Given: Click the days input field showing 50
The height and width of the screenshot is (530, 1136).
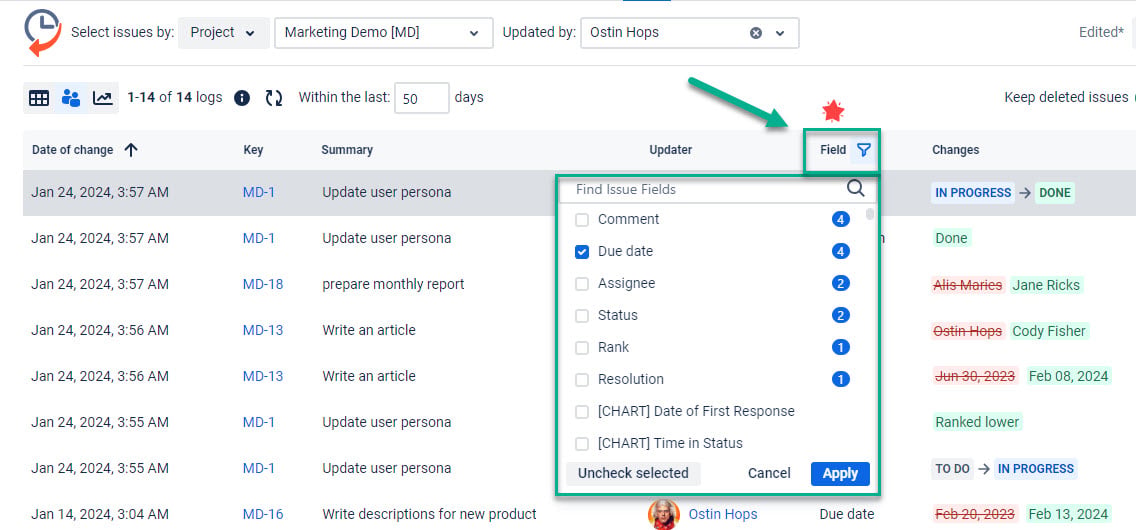Looking at the screenshot, I should point(422,98).
